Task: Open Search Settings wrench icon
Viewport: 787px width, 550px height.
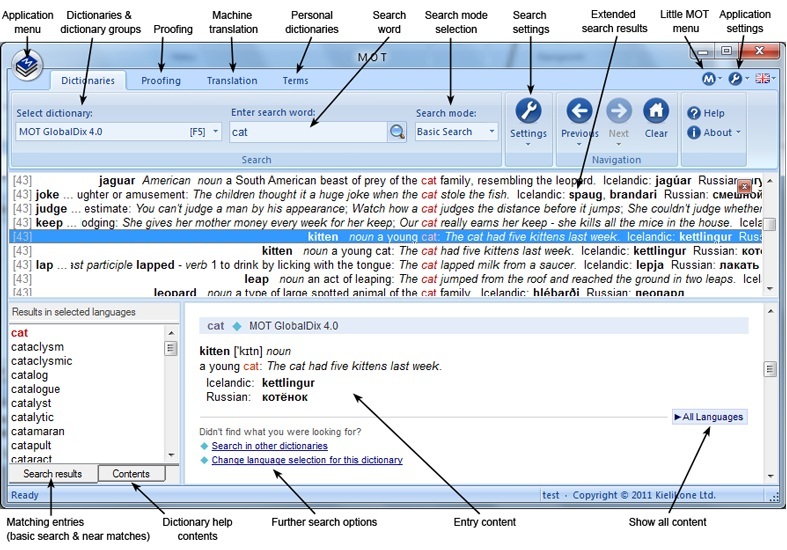Action: point(528,111)
